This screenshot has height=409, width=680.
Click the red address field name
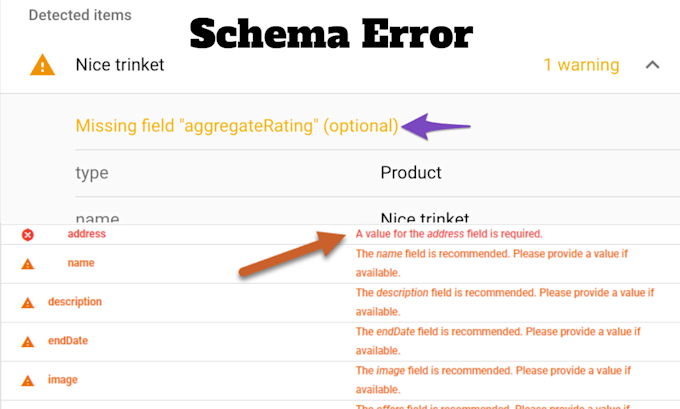click(86, 233)
